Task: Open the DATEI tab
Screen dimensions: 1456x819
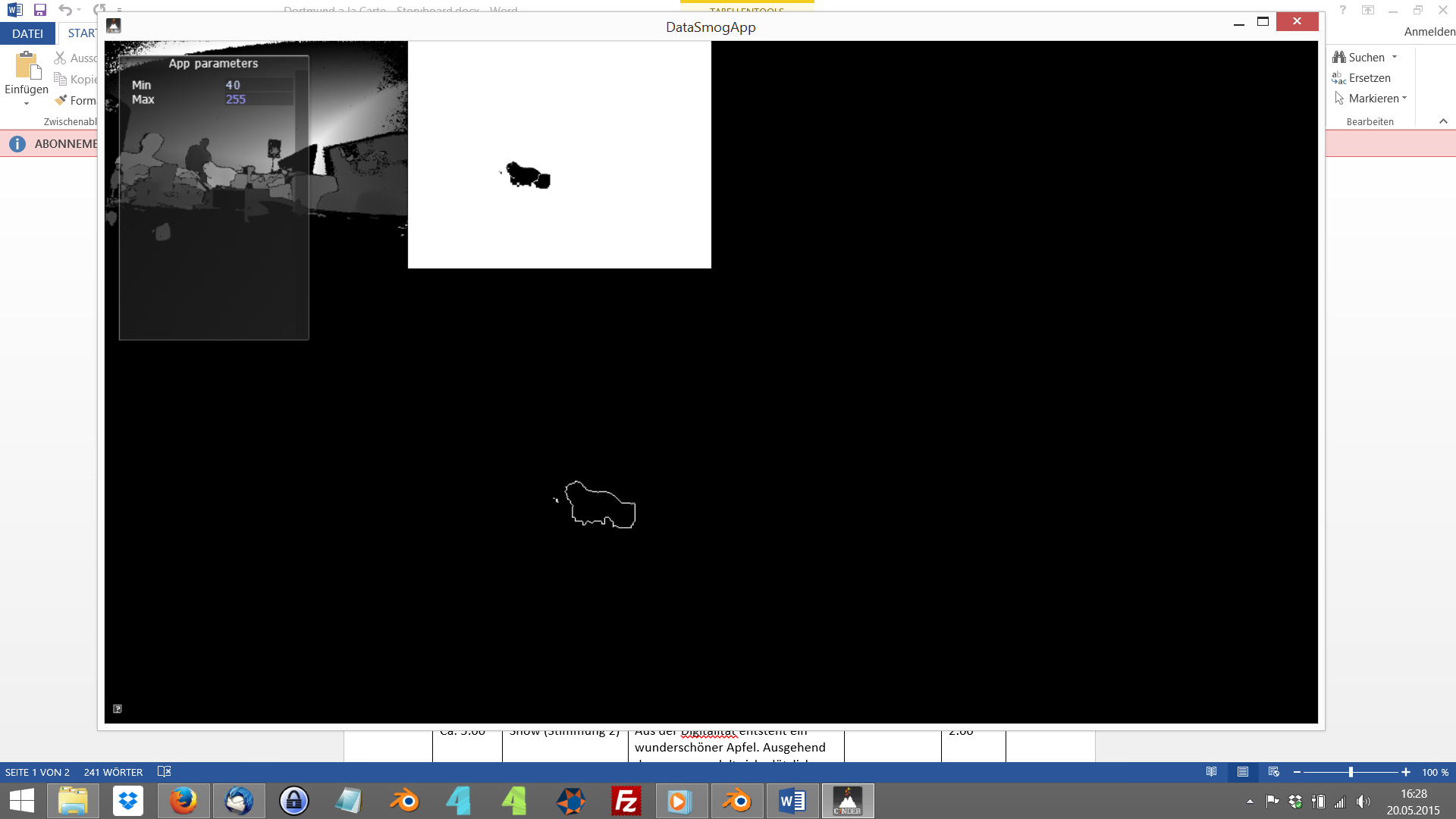Action: coord(27,33)
